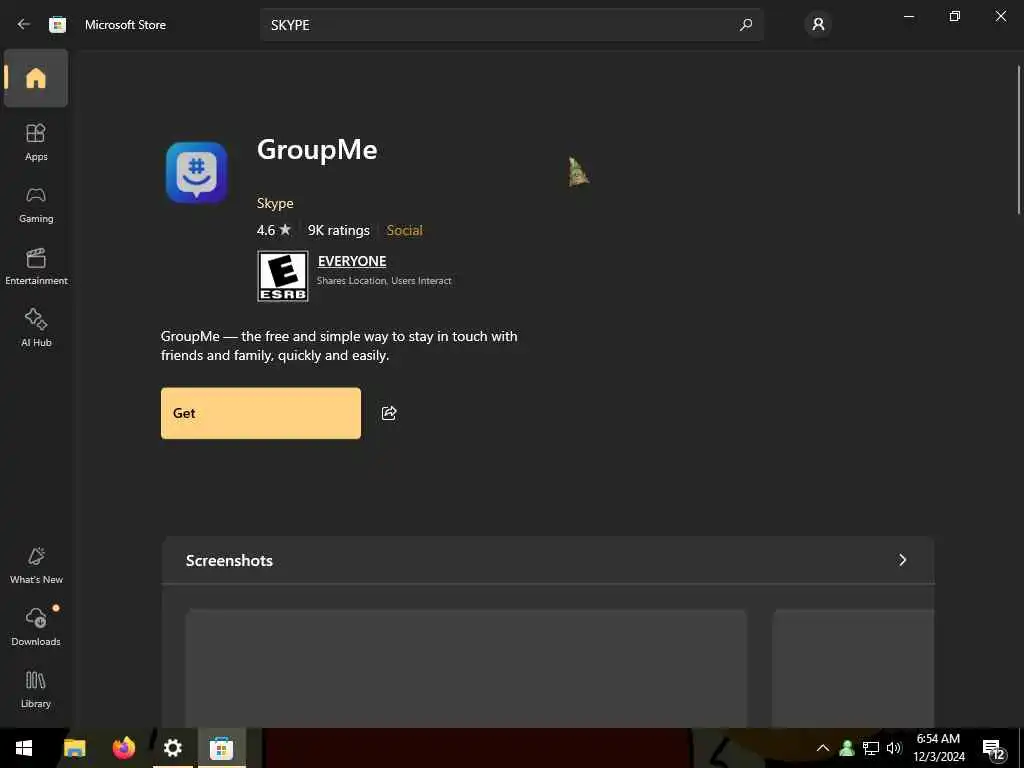Click the taskbar clock and date
This screenshot has width=1024, height=768.
click(x=938, y=748)
